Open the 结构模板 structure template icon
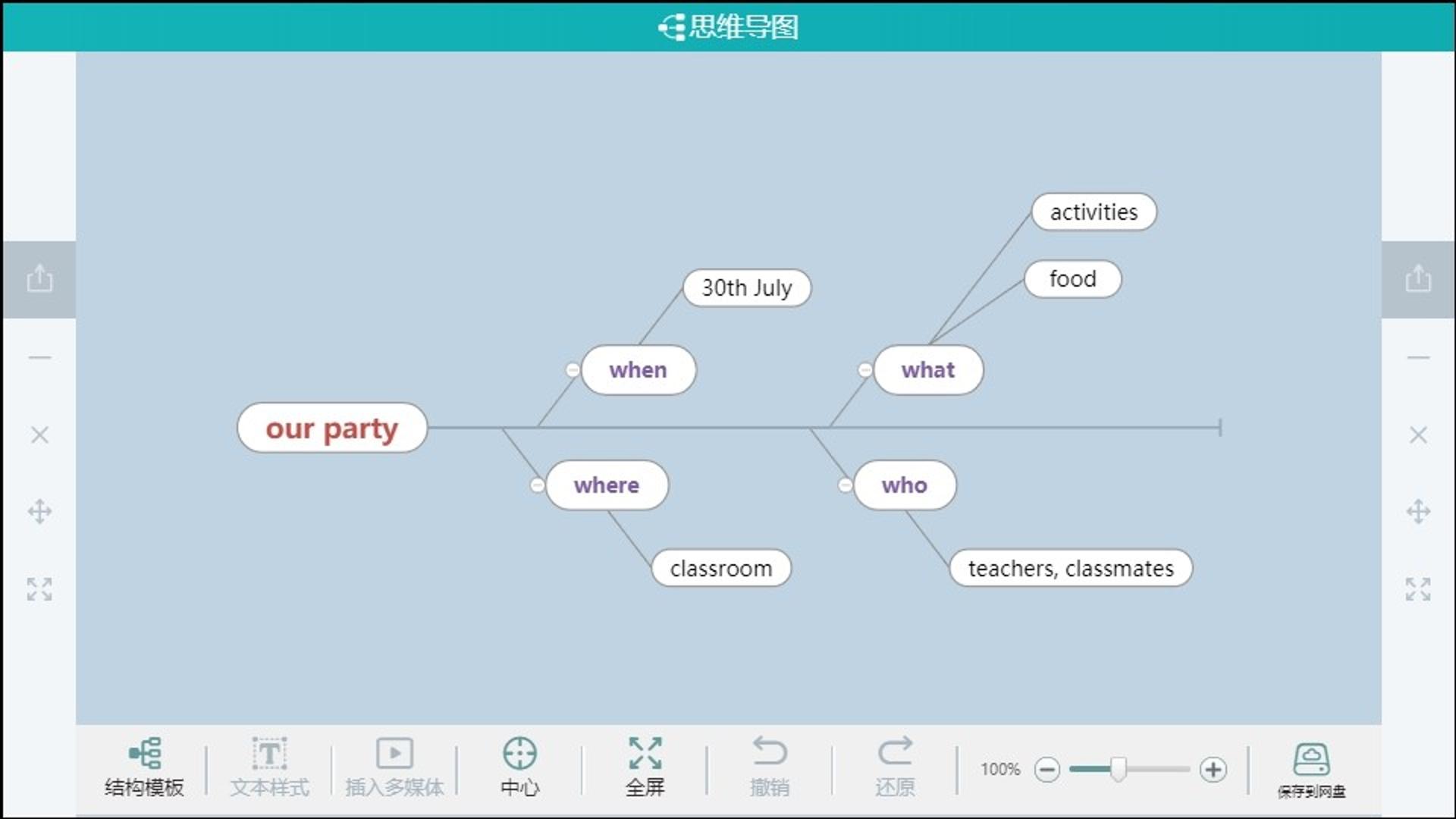 coord(144,753)
